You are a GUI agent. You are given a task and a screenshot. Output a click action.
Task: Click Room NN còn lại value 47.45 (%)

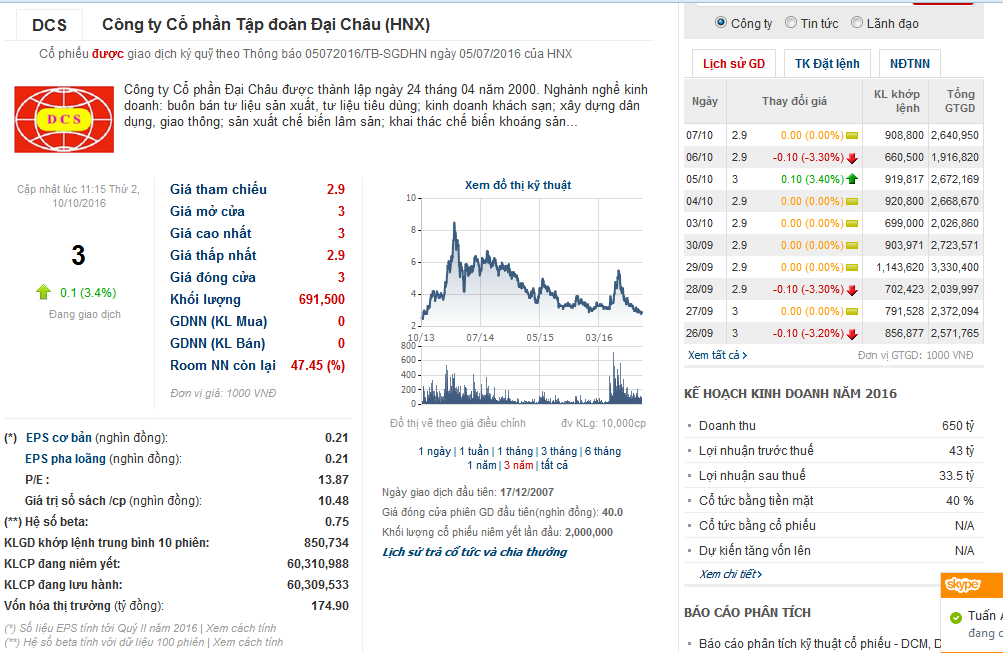click(318, 365)
